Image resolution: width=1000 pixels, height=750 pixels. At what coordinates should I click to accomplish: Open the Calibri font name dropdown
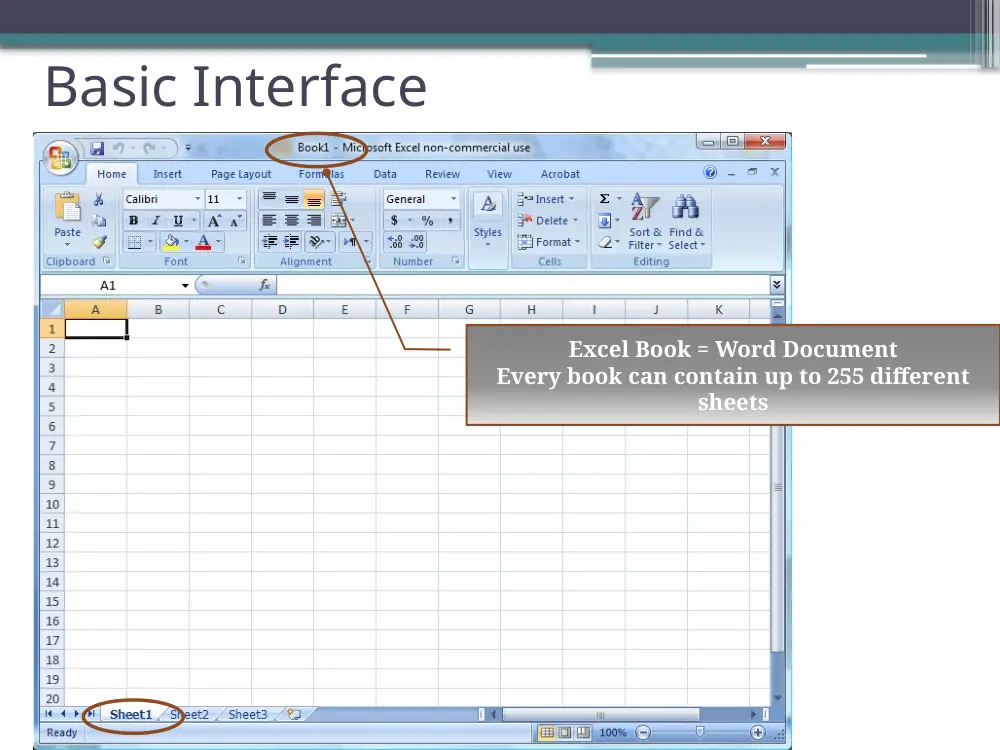coord(197,199)
